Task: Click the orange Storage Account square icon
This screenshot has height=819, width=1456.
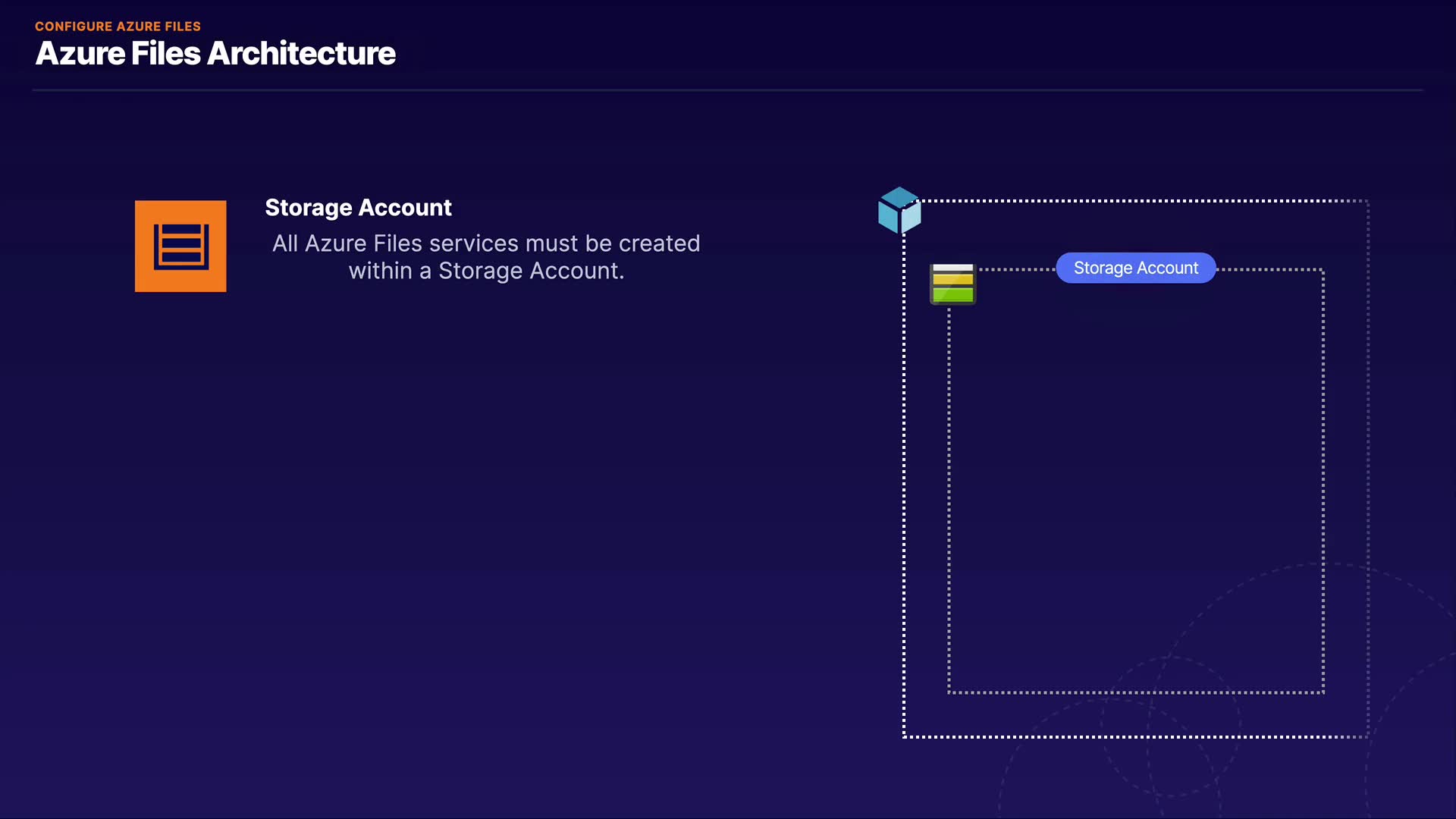Action: point(180,246)
